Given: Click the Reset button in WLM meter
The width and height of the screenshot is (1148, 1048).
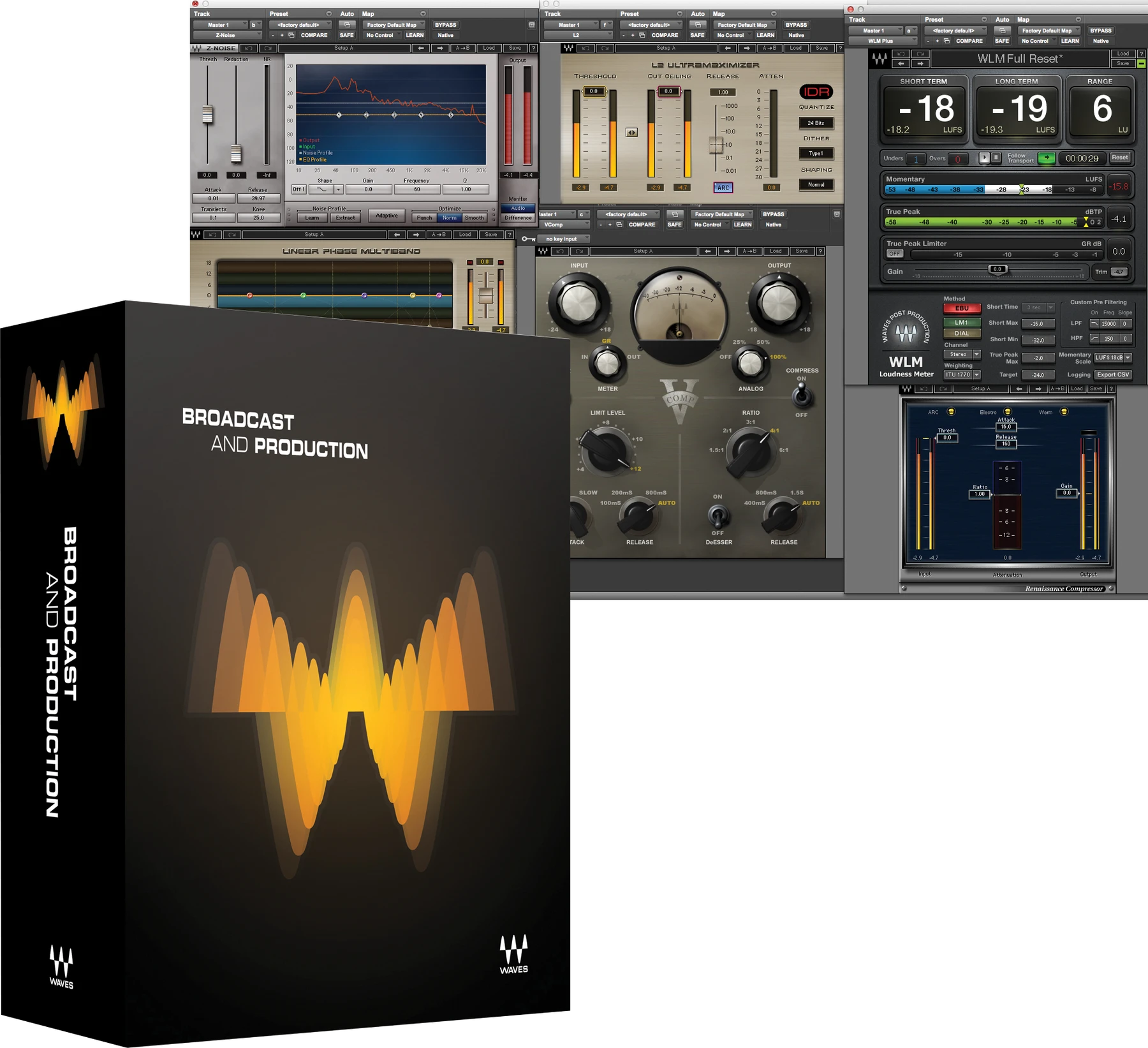Looking at the screenshot, I should pyautogui.click(x=1119, y=158).
